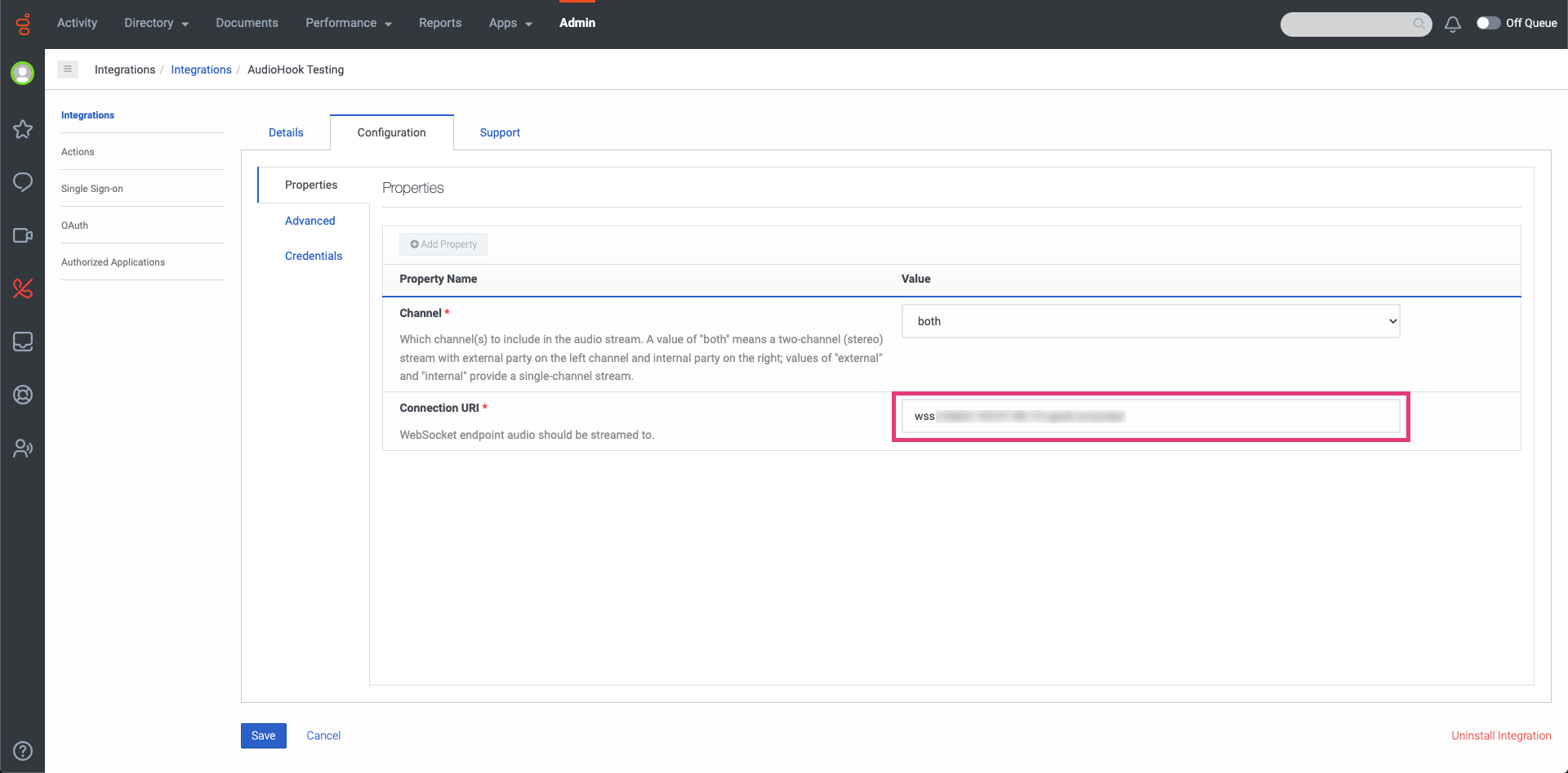Expand the Performance menu
This screenshot has width=1568, height=773.
349,23
